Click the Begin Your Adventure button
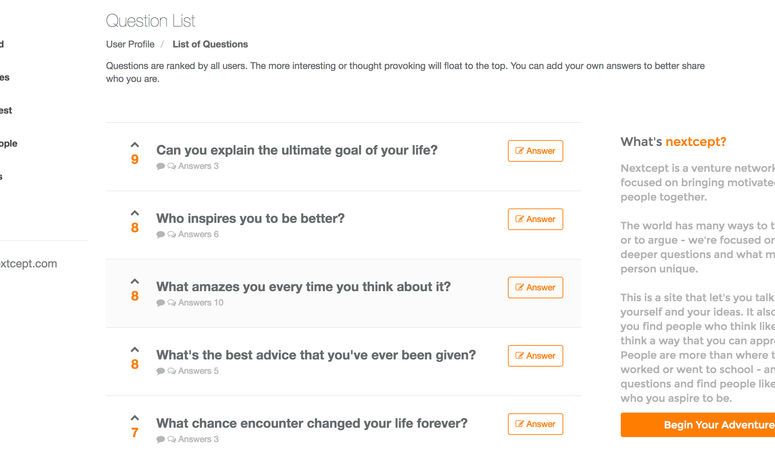Image resolution: width=775 pixels, height=450 pixels. click(698, 425)
